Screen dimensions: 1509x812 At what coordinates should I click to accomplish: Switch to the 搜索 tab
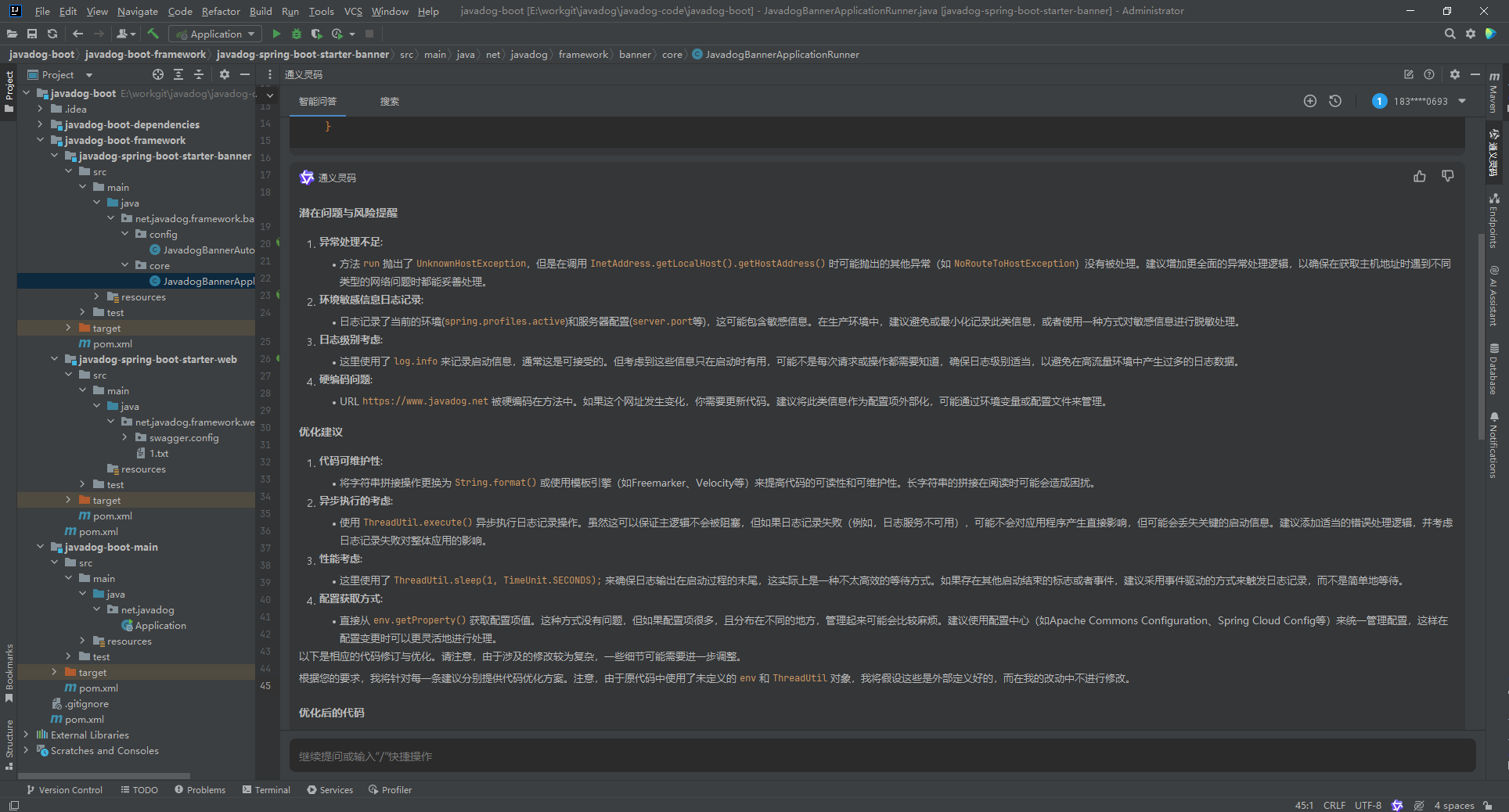coord(389,102)
